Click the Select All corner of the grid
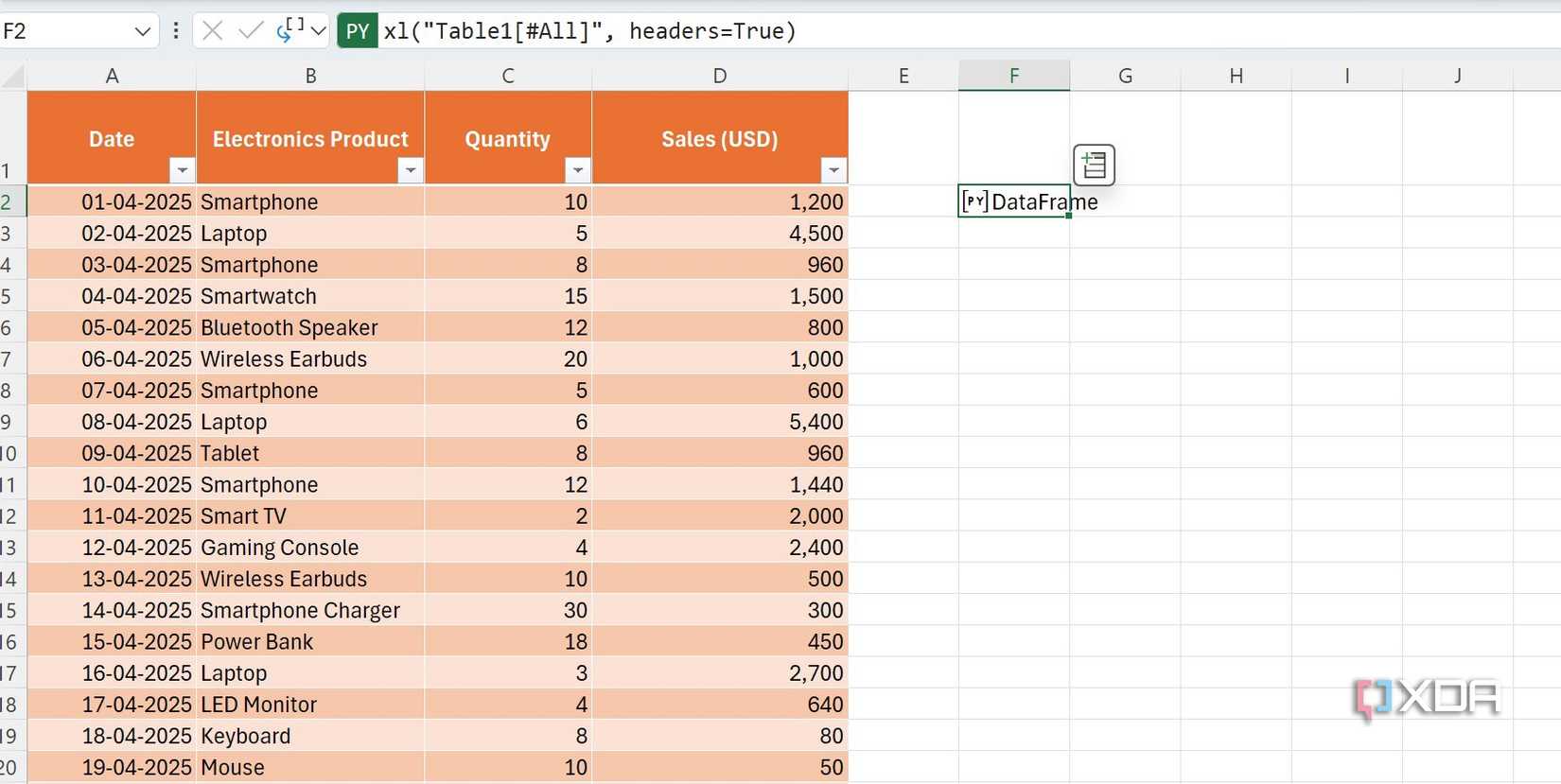The height and width of the screenshot is (784, 1561). click(x=13, y=76)
